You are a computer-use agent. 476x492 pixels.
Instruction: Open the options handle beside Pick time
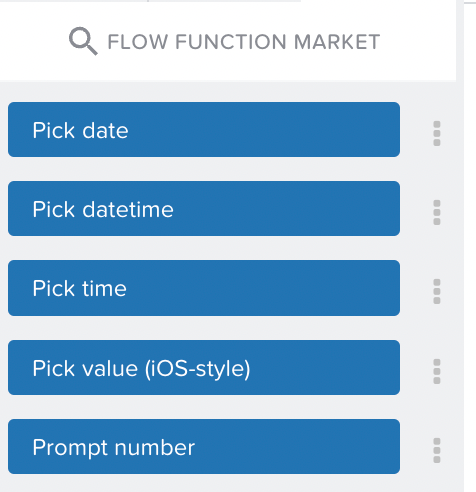(437, 291)
